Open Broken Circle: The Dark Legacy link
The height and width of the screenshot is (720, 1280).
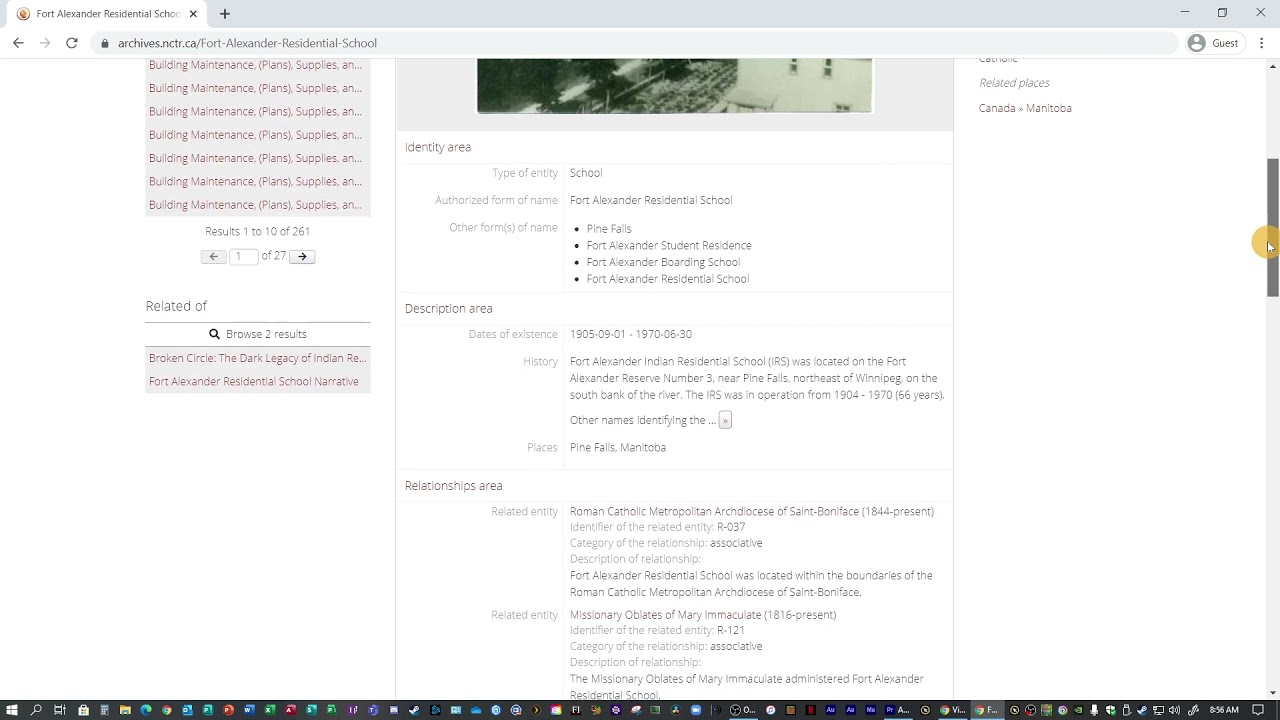point(258,358)
